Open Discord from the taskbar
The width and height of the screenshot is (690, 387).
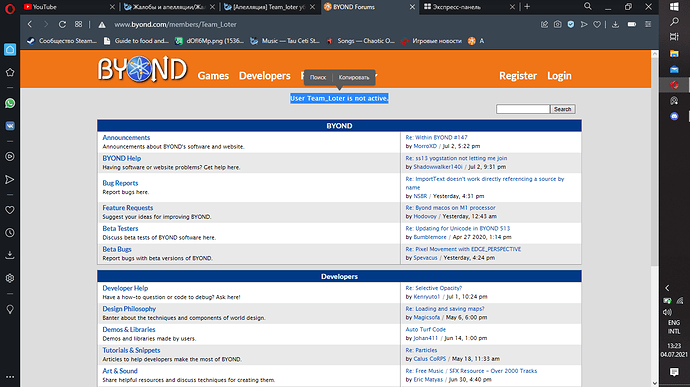(674, 116)
